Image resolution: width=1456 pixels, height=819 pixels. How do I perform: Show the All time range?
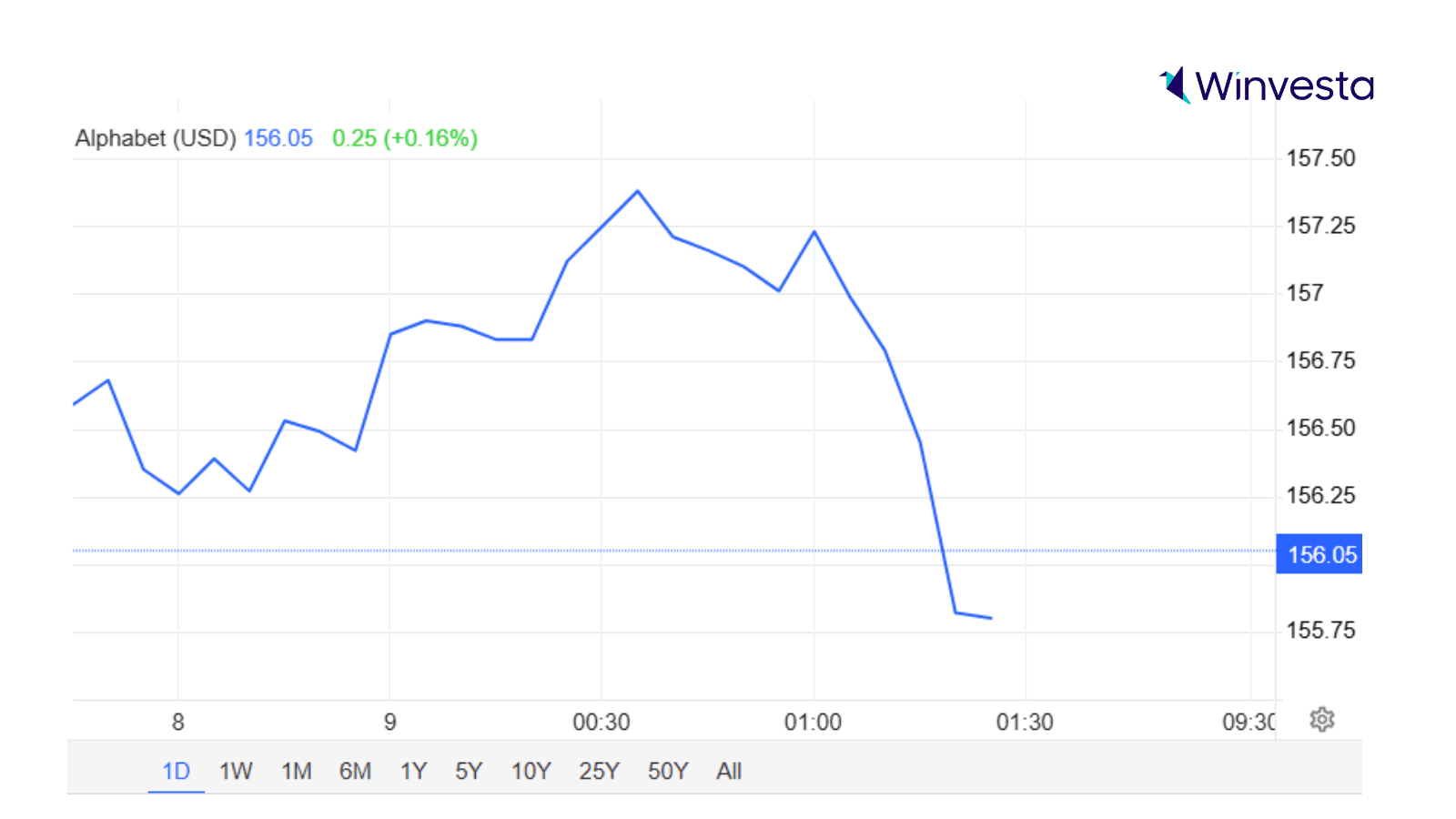(x=729, y=772)
